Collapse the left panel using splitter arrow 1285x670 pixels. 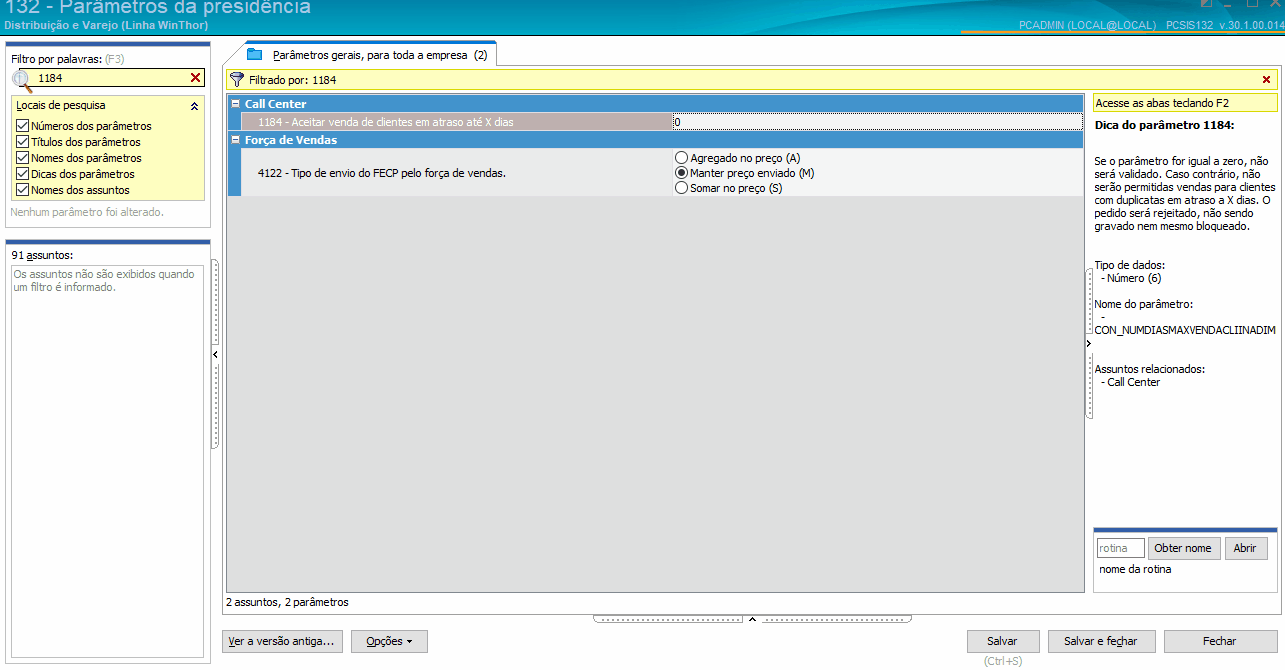click(x=215, y=354)
